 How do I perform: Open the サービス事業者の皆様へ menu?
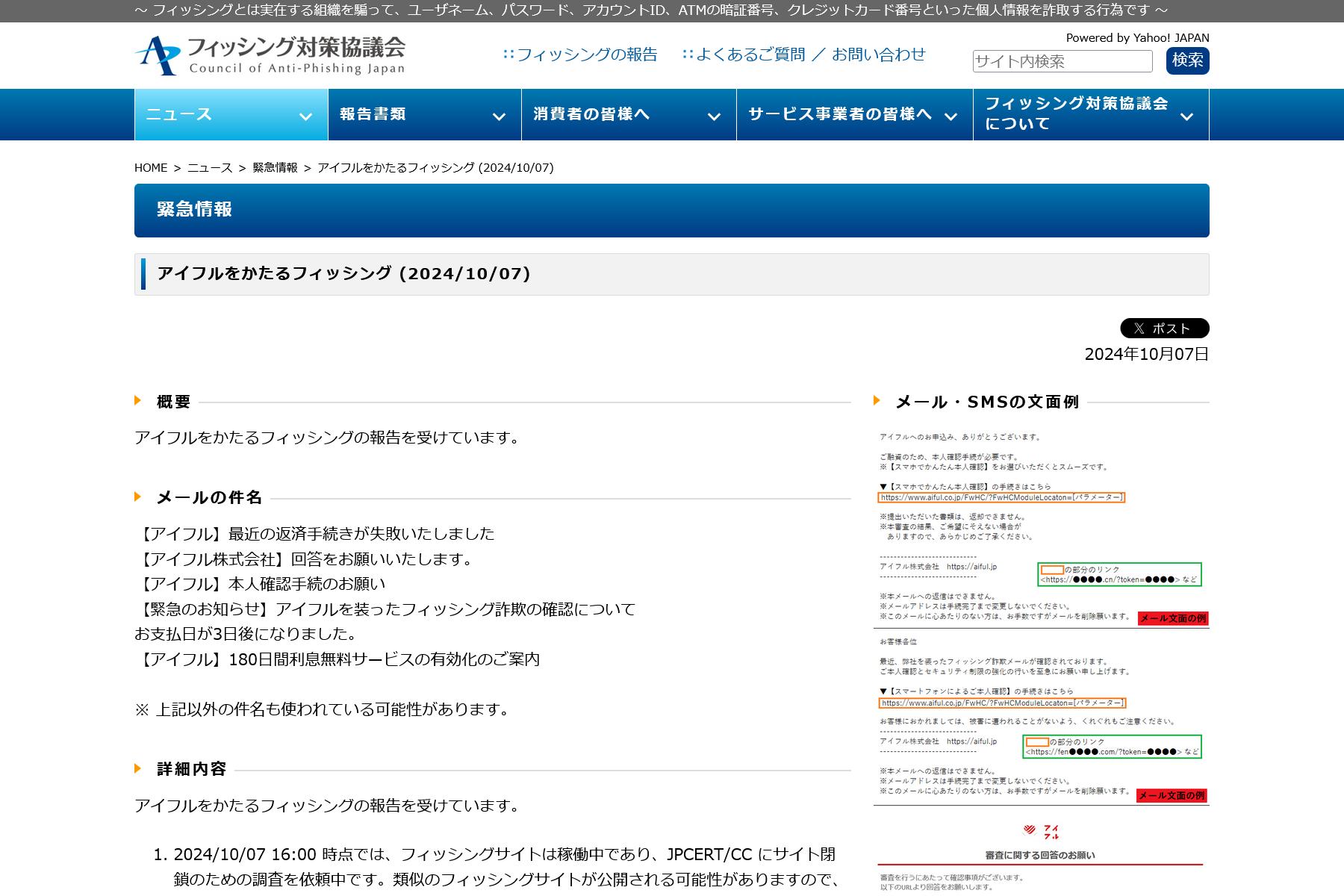coord(855,114)
